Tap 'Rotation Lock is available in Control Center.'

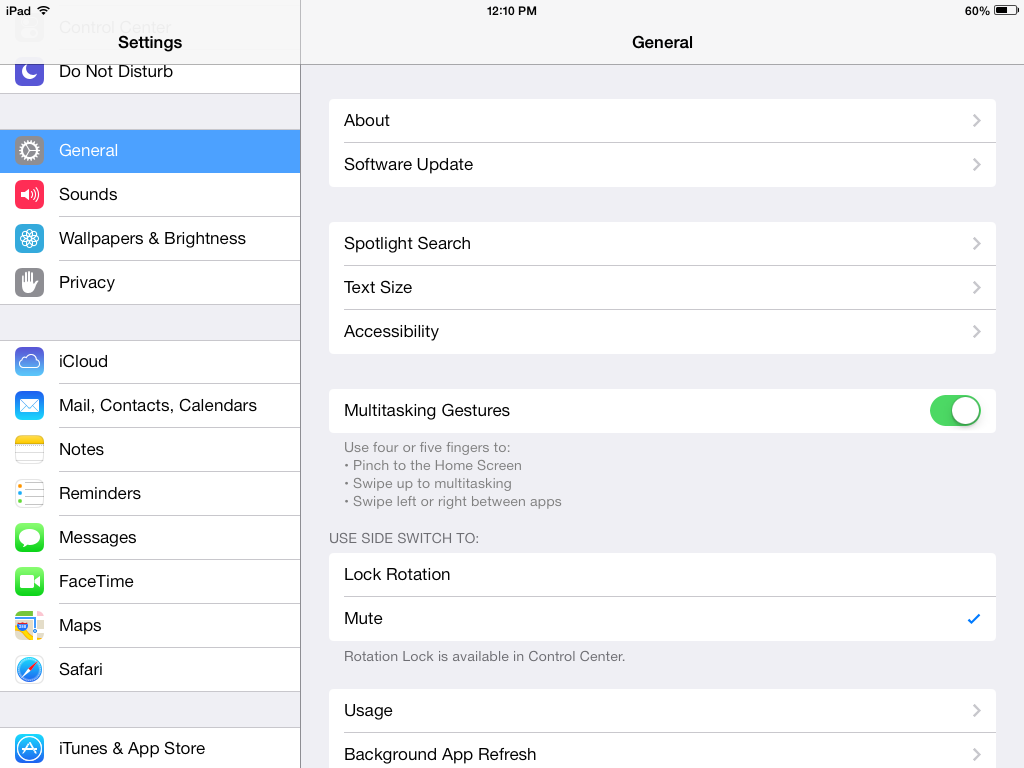coord(484,656)
